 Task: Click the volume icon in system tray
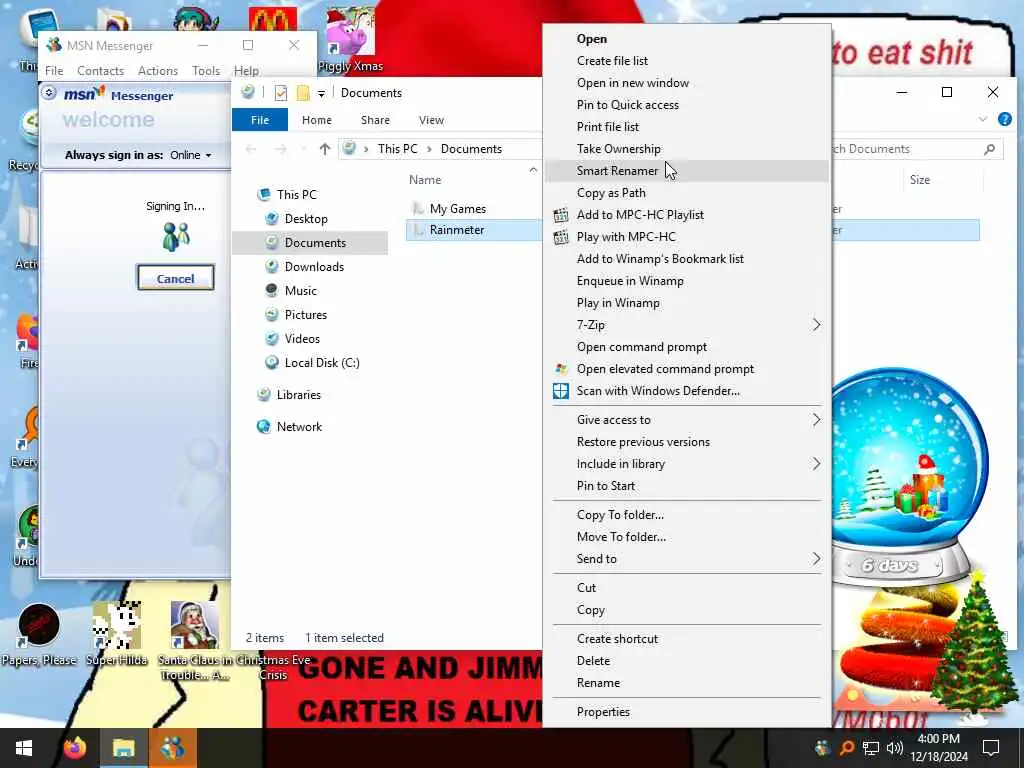pyautogui.click(x=895, y=748)
